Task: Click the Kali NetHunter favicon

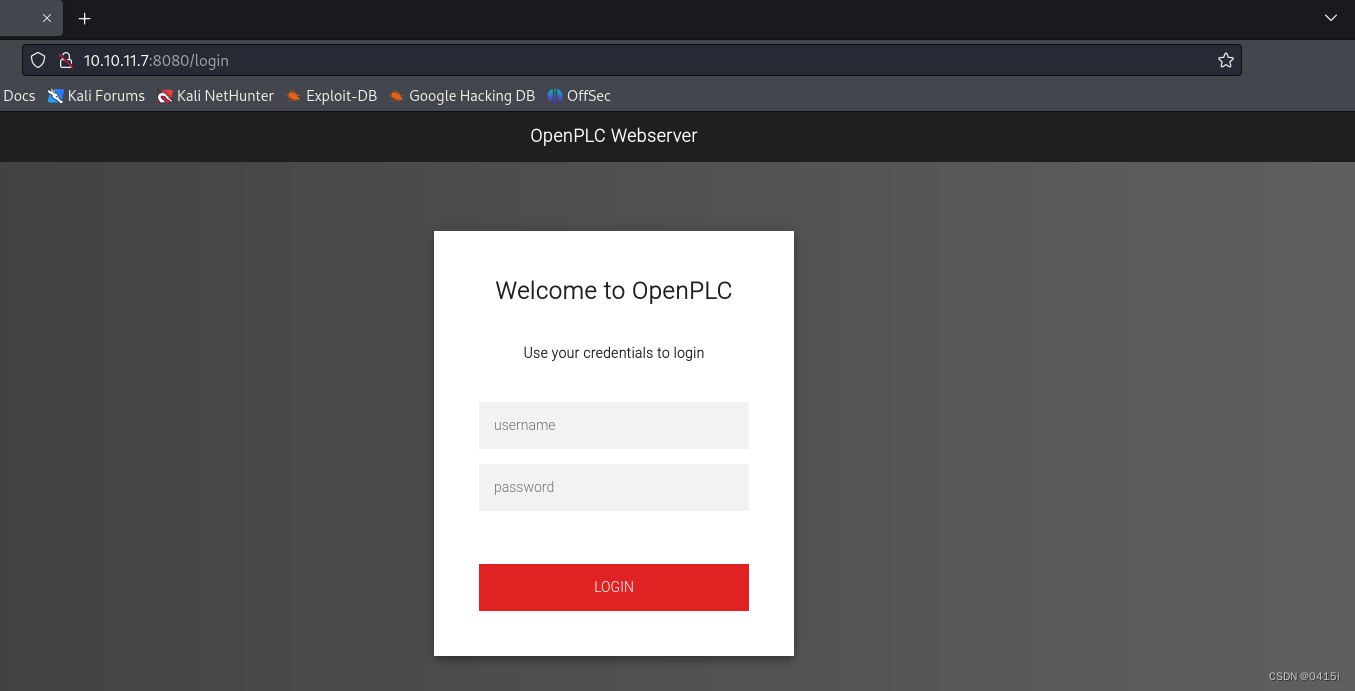Action: pyautogui.click(x=165, y=96)
